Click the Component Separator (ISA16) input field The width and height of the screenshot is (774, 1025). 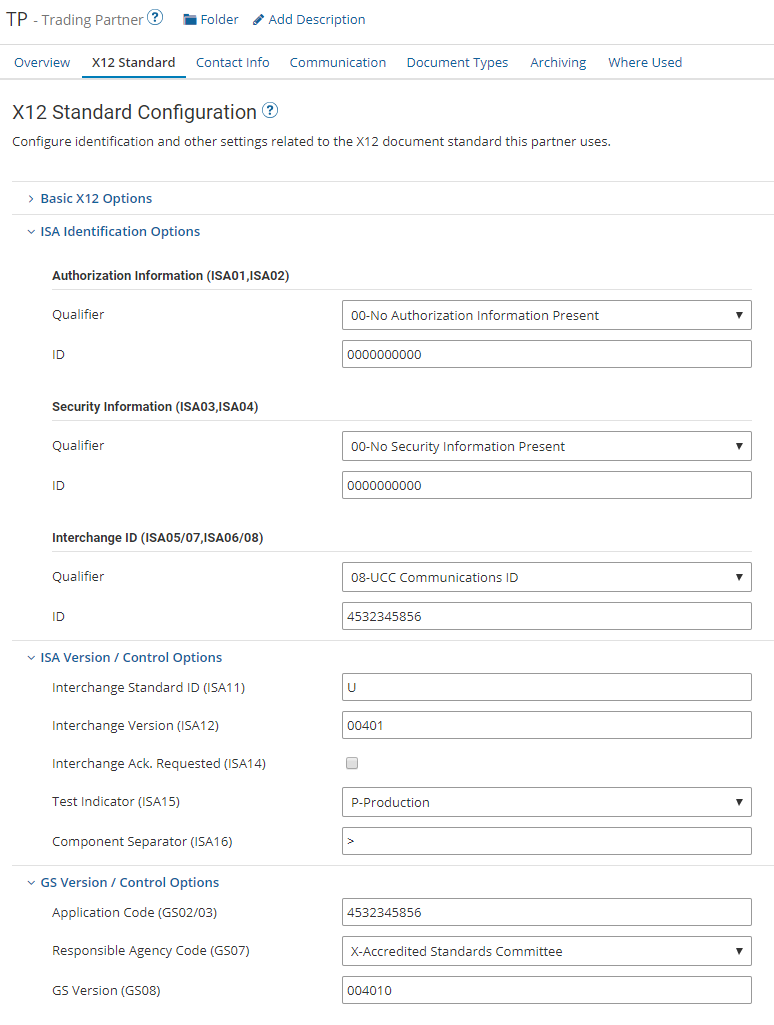tap(547, 841)
